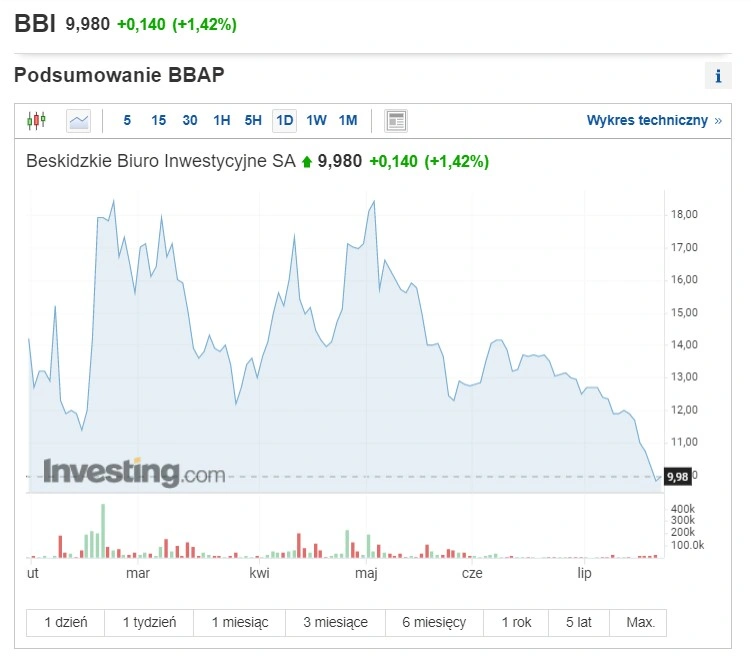Click the 14,00 price axis label

(x=684, y=344)
